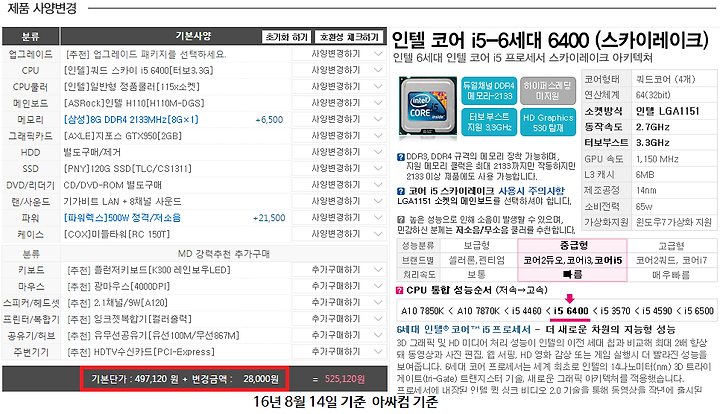Viewport: 720px width, 414px height.
Task: Click [PNY]120G SSD entry
Action: tap(128, 169)
